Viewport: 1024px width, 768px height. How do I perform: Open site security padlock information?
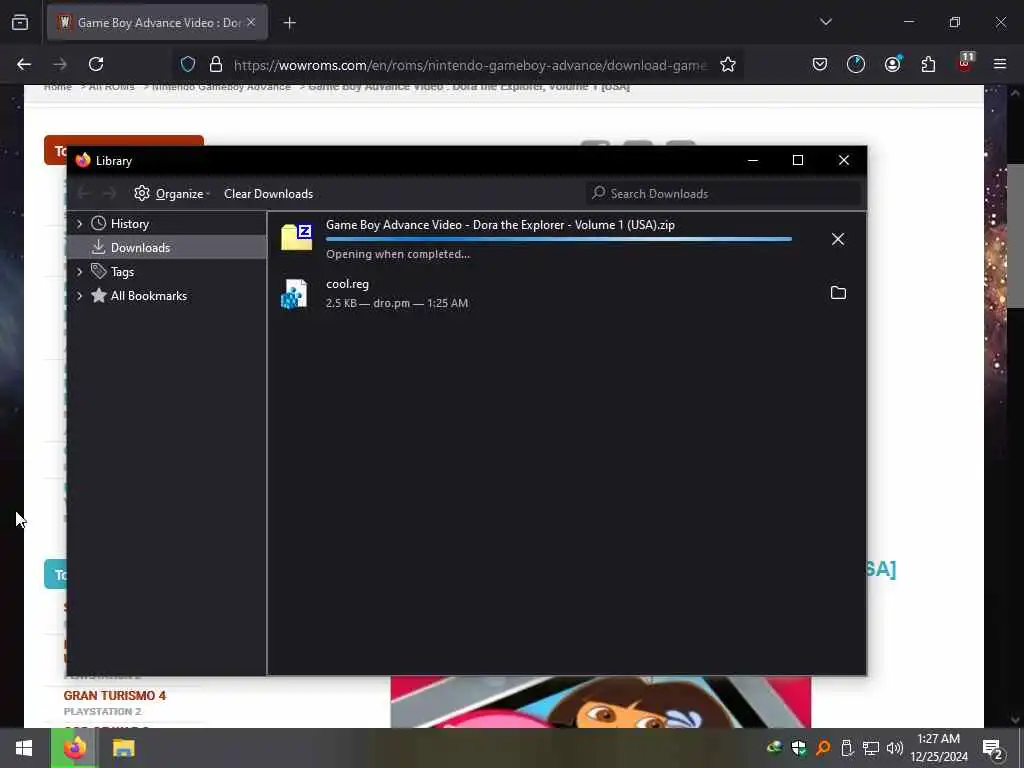coord(216,64)
